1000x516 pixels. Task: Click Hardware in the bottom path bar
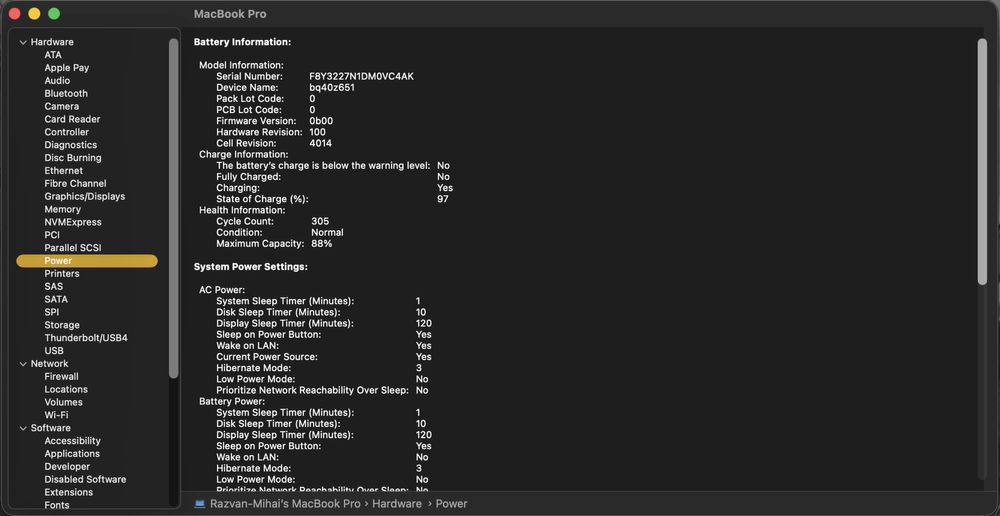point(396,503)
